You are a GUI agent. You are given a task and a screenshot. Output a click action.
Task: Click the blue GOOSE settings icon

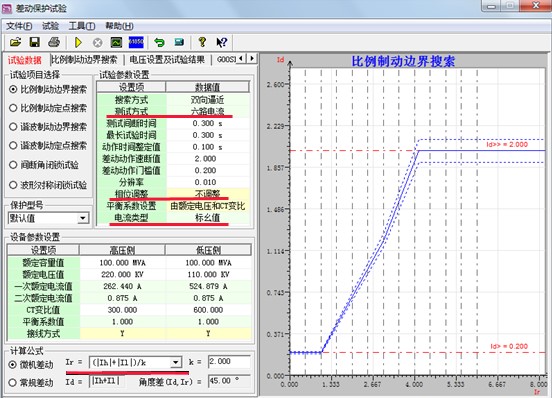coord(136,42)
